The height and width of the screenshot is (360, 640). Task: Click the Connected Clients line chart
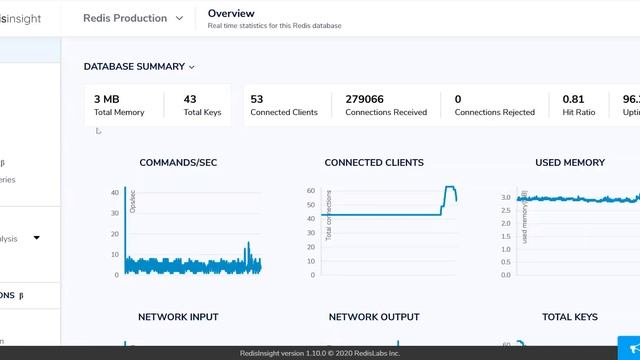point(382,232)
